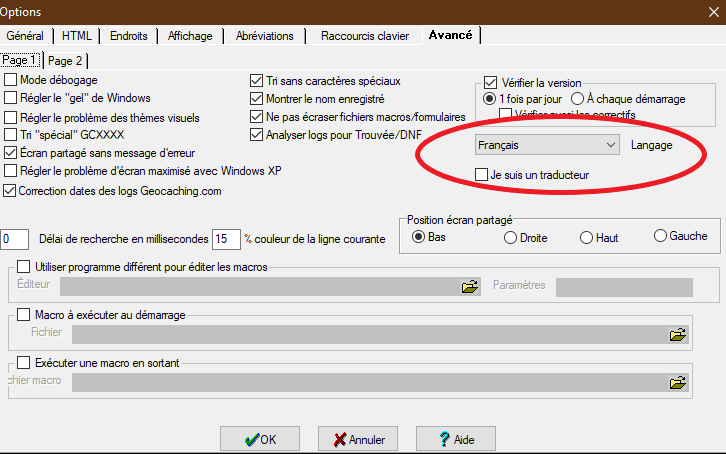
Task: Set split screen position to Gauche
Action: 660,236
